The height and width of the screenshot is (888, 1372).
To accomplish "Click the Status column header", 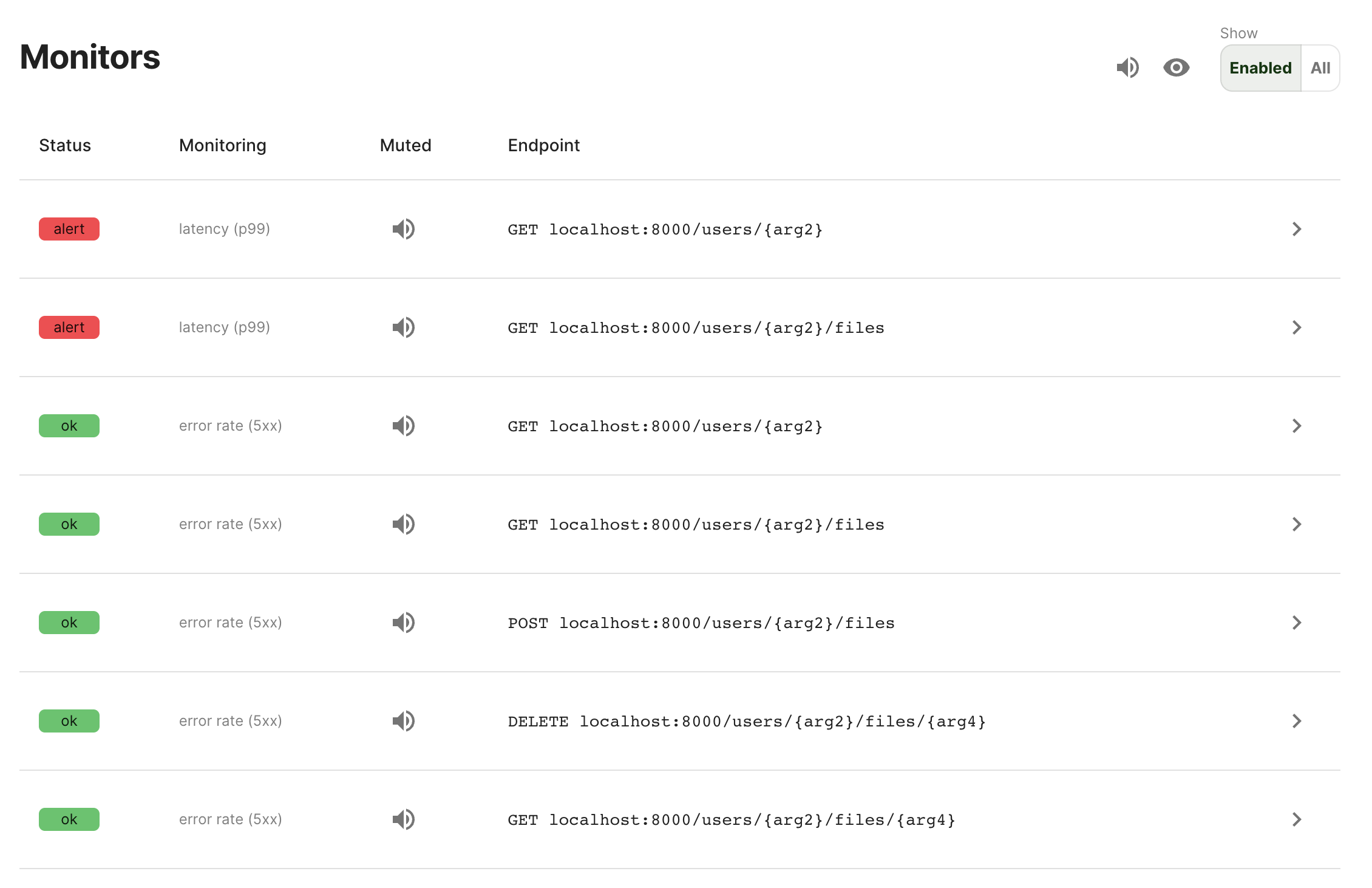I will click(x=65, y=145).
